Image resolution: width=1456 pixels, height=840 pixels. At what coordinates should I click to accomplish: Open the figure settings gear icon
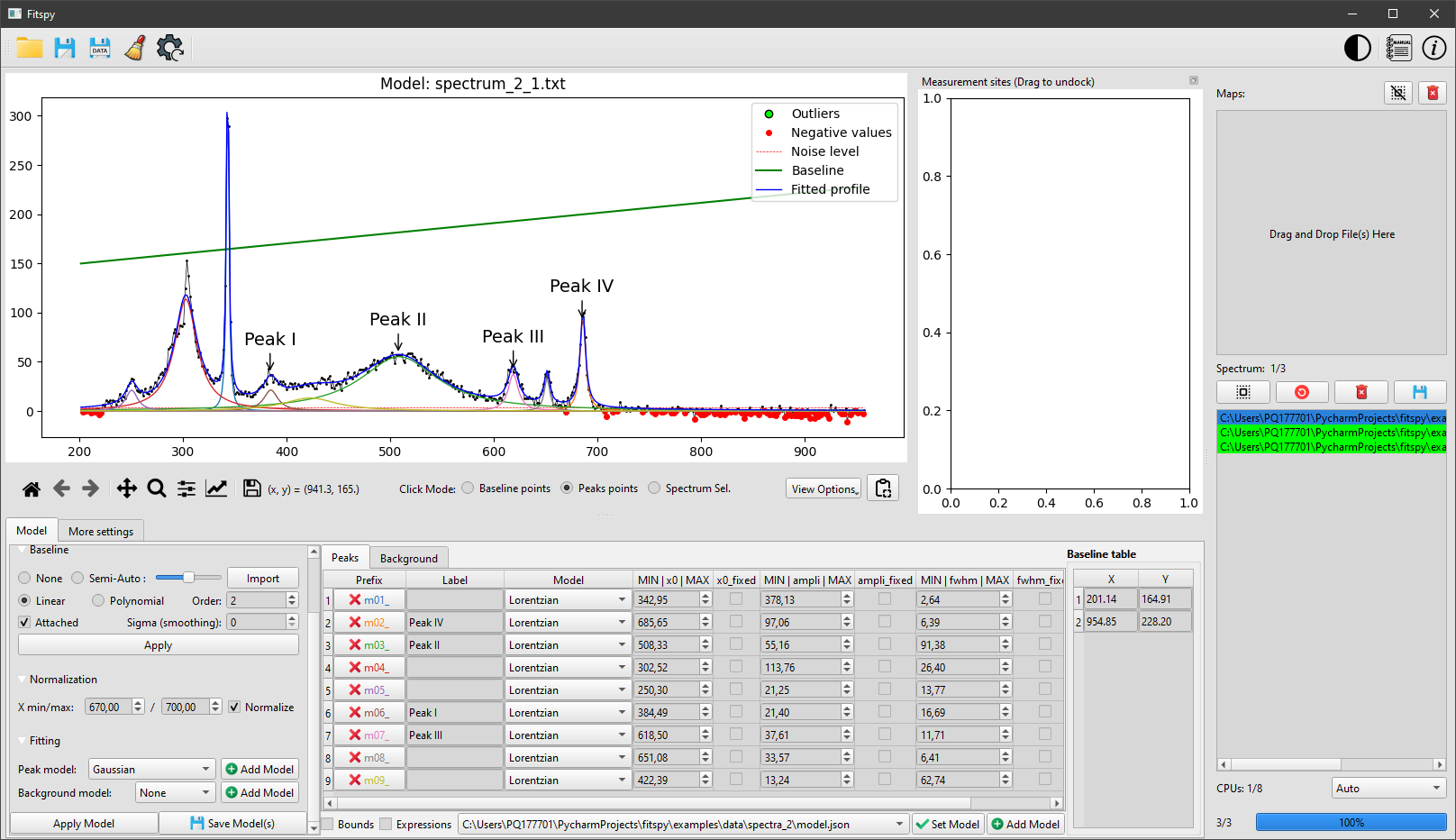coord(170,48)
